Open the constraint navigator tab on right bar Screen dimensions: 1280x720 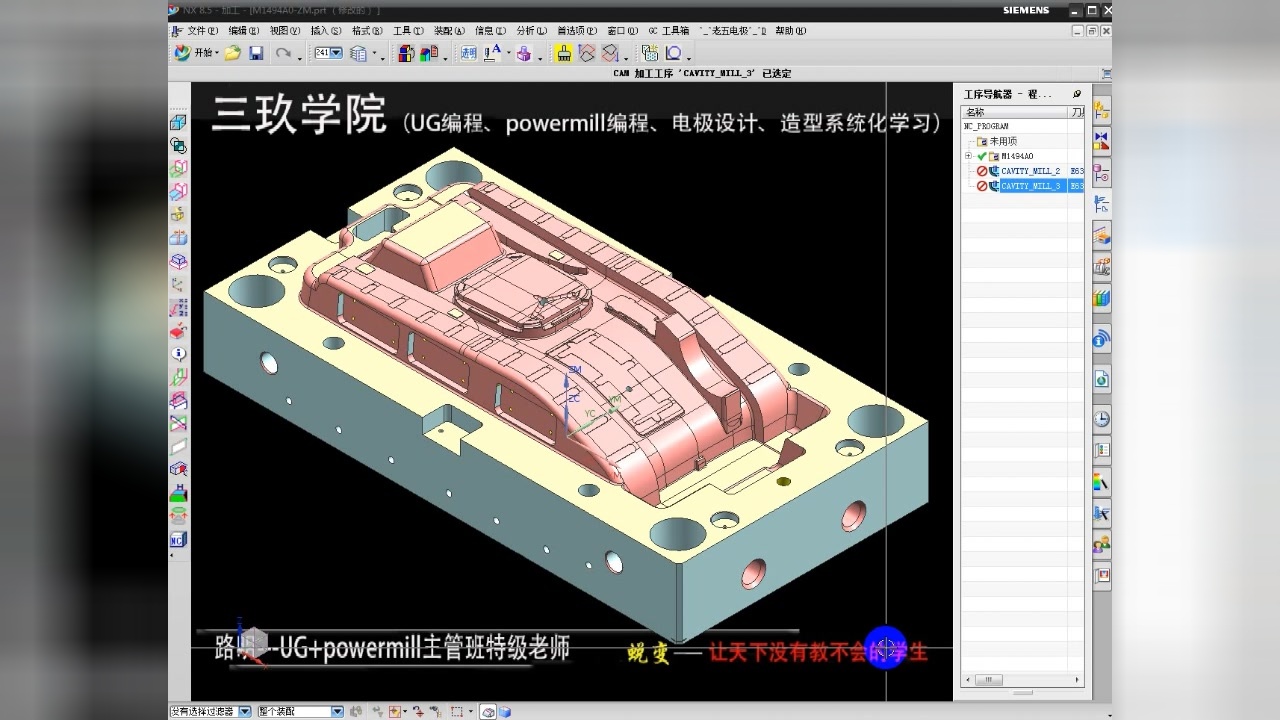click(1102, 140)
